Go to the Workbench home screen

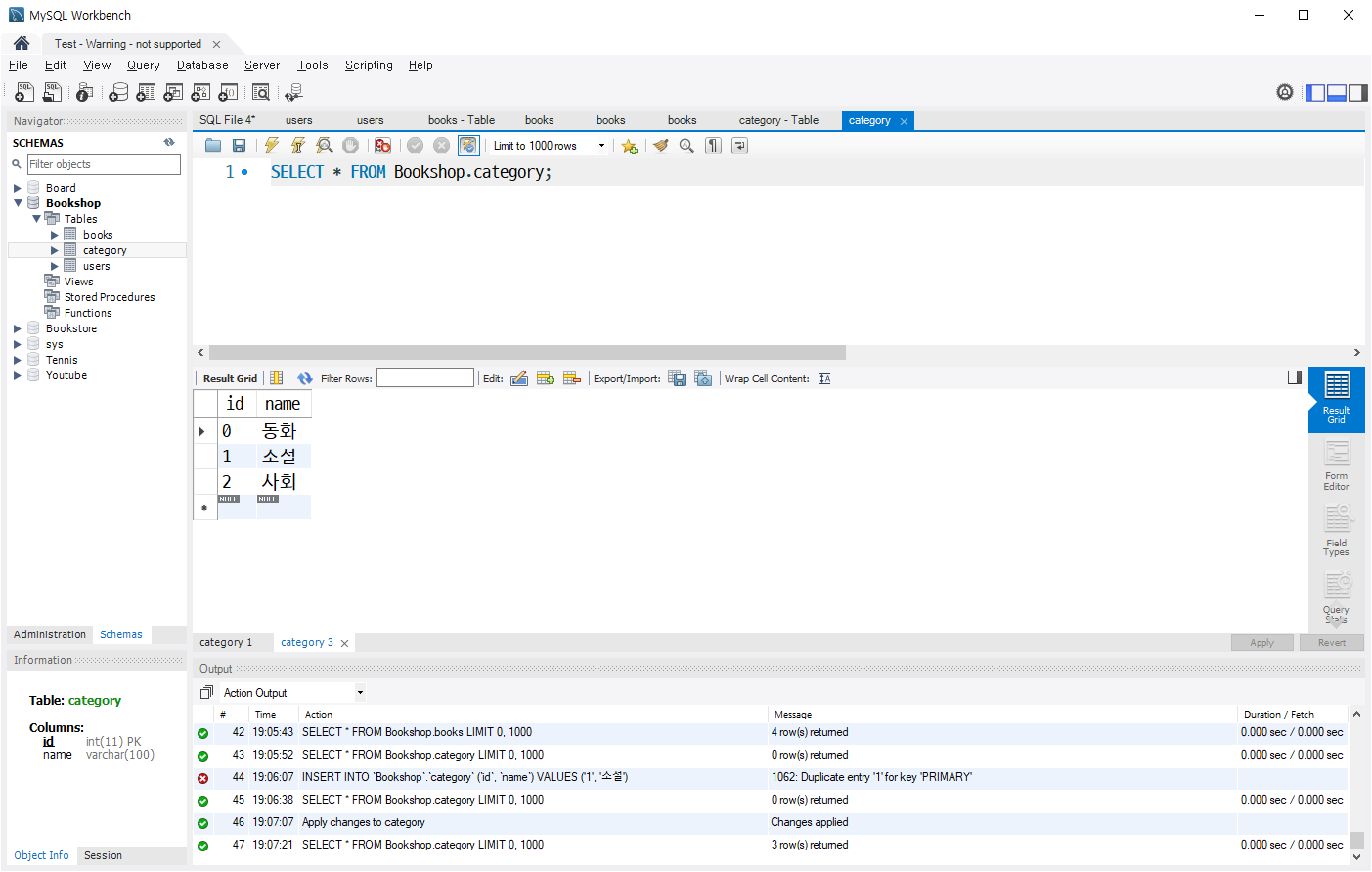pos(22,44)
